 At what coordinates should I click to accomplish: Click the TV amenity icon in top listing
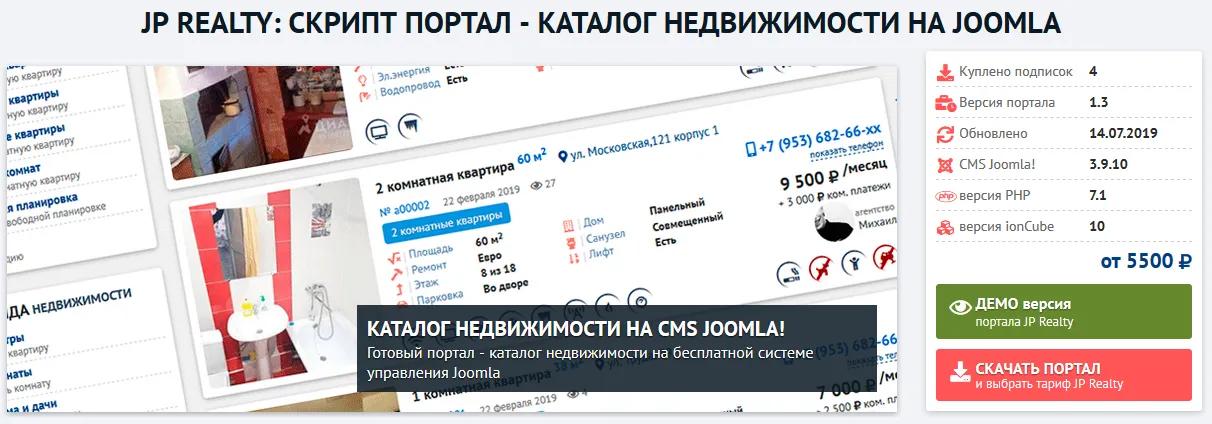coord(377,129)
